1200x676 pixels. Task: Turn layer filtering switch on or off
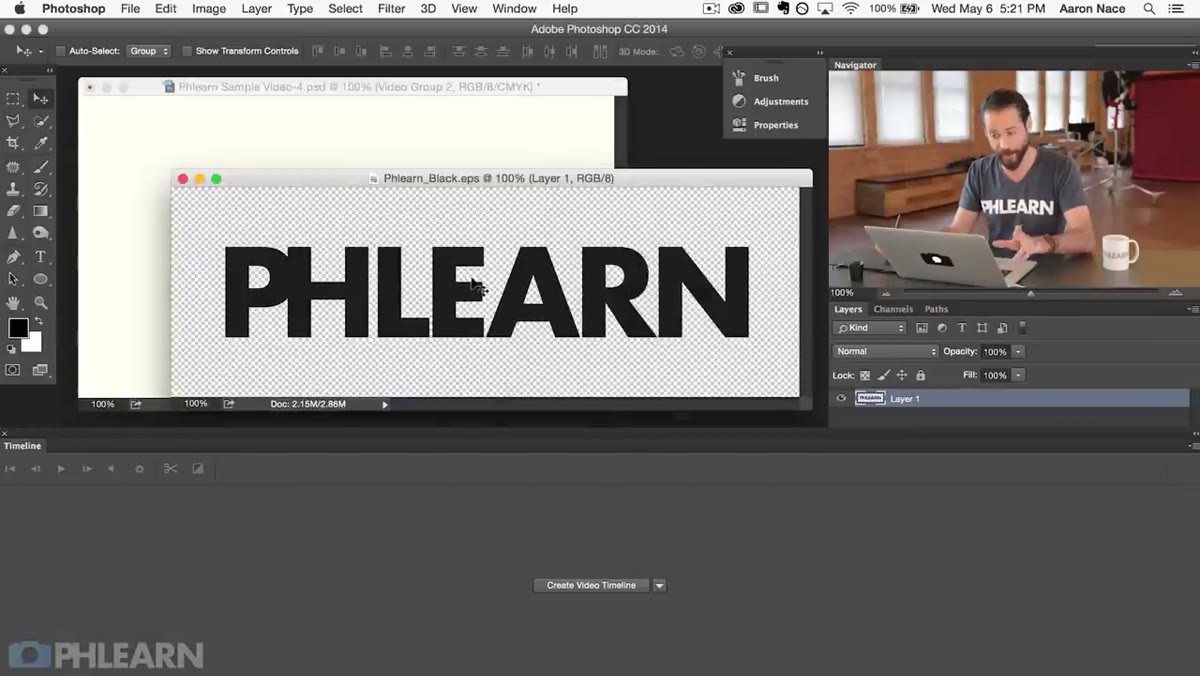coord(1022,327)
